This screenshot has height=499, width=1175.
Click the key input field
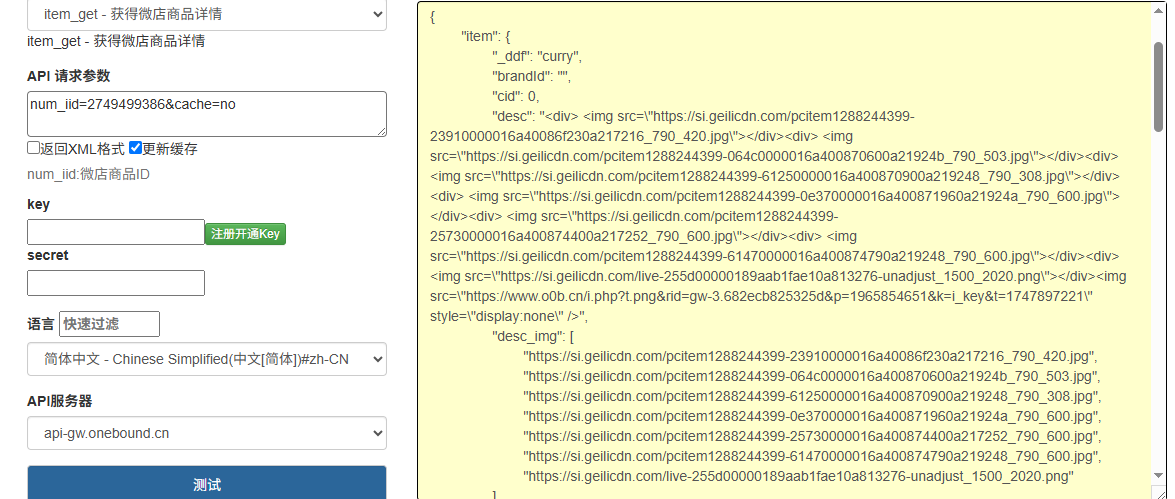115,232
